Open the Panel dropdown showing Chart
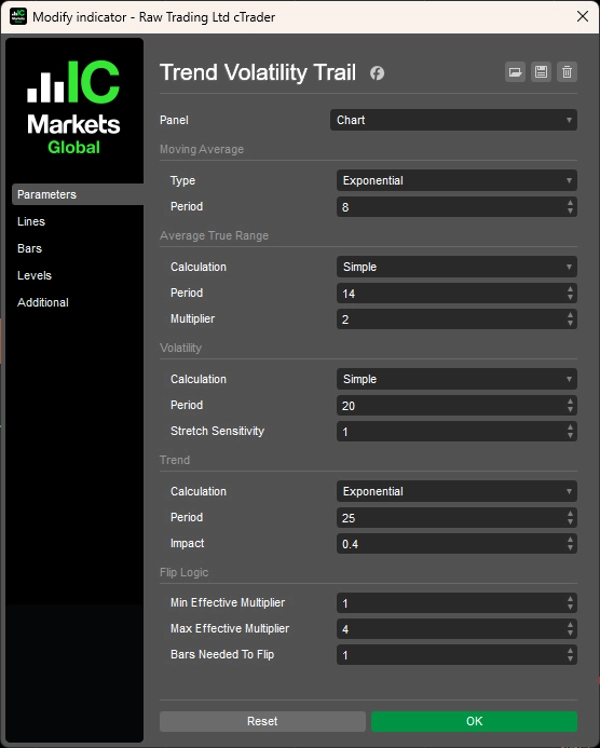 click(453, 120)
